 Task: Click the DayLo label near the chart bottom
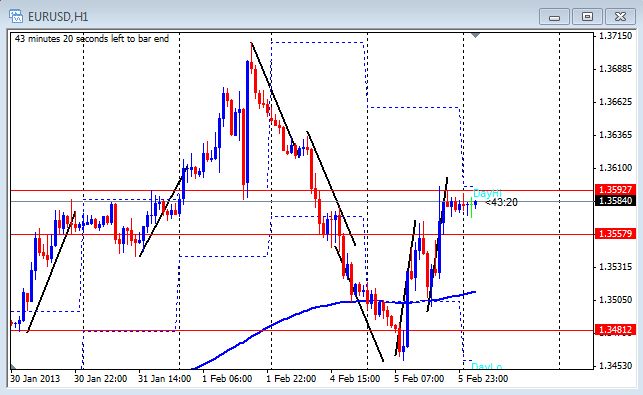point(487,366)
